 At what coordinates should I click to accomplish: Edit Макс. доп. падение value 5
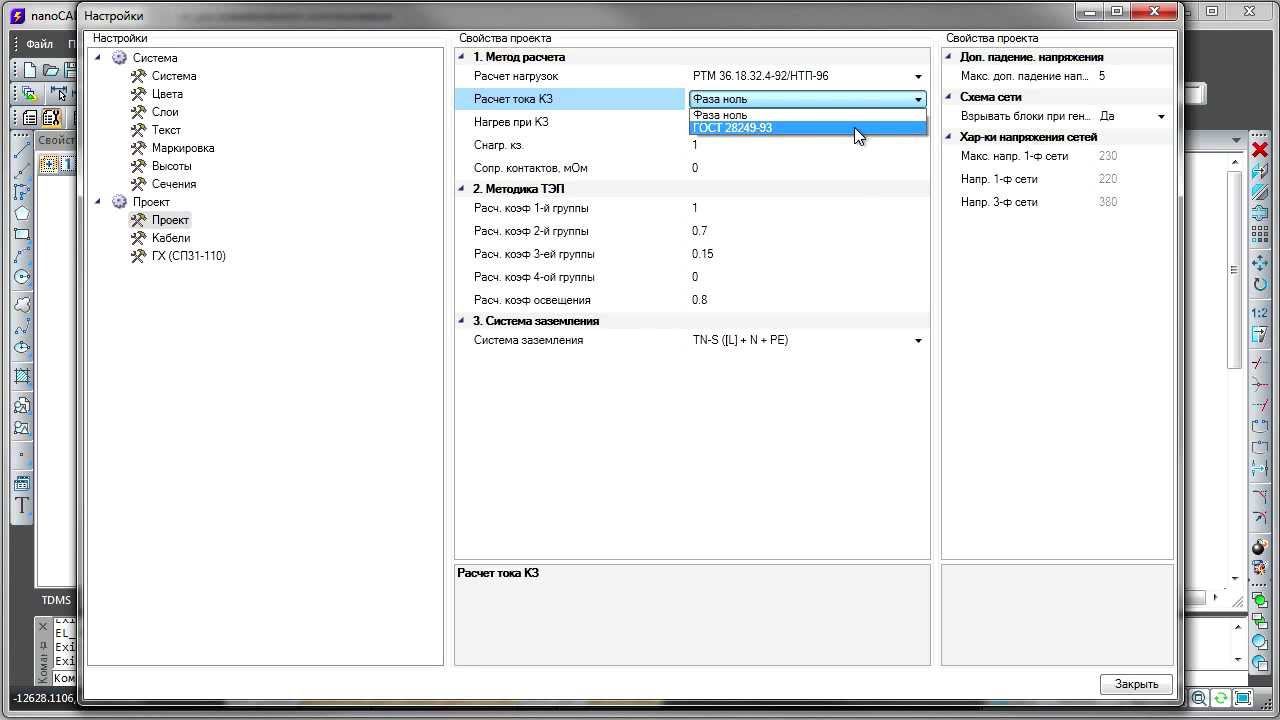click(x=1133, y=76)
